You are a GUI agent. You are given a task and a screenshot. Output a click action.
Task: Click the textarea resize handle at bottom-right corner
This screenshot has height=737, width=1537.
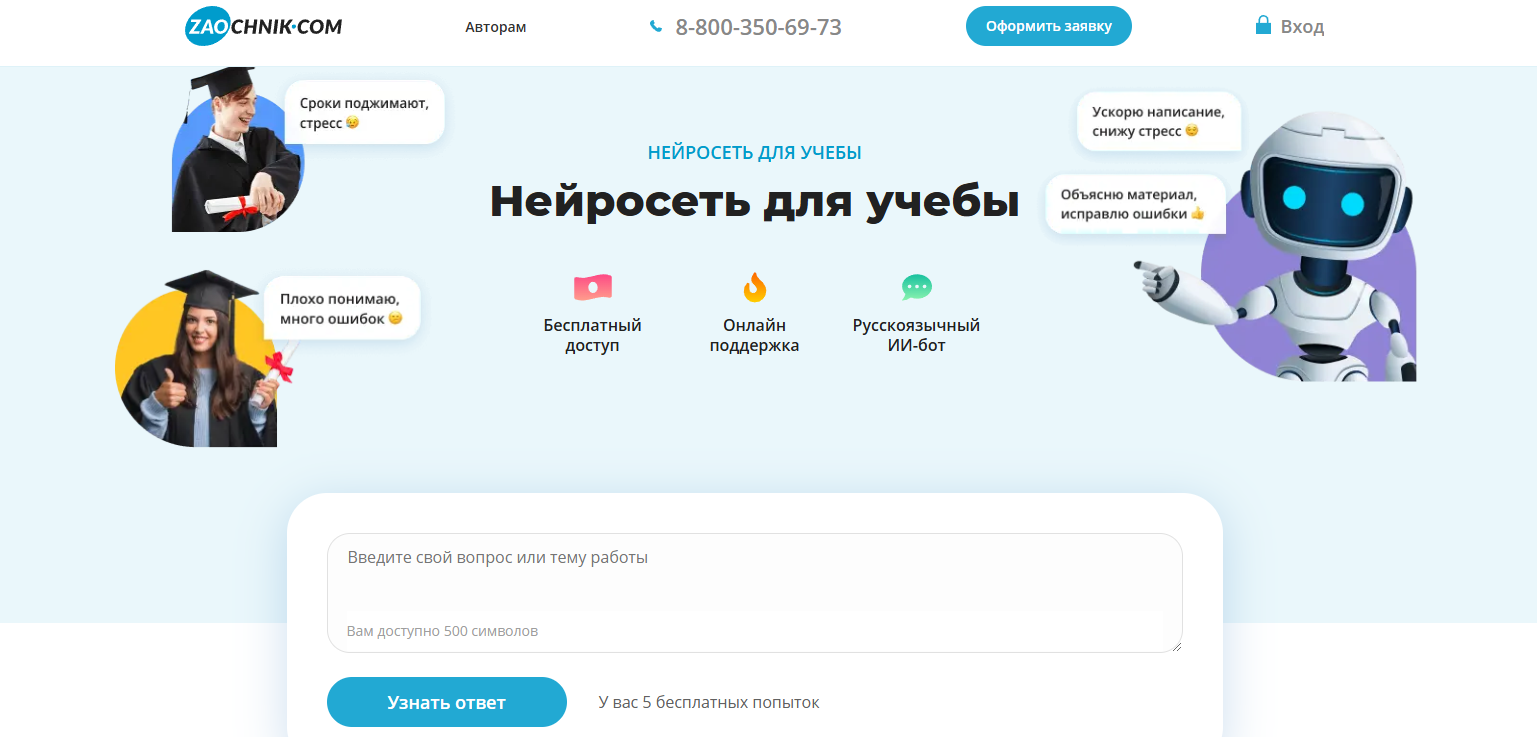point(1176,648)
